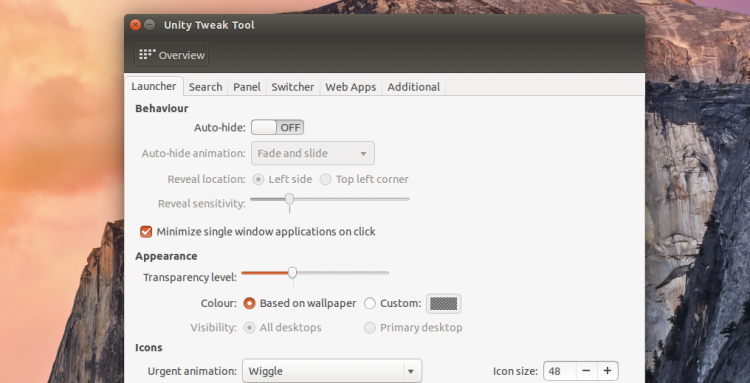Image resolution: width=750 pixels, height=383 pixels.
Task: Open the Panel tab
Action: pyautogui.click(x=247, y=87)
